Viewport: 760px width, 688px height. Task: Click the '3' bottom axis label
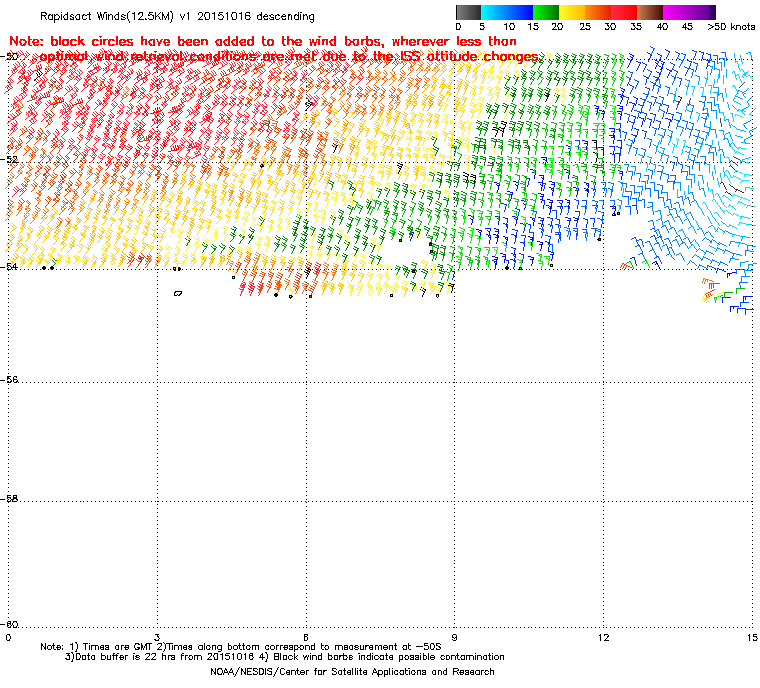157,637
